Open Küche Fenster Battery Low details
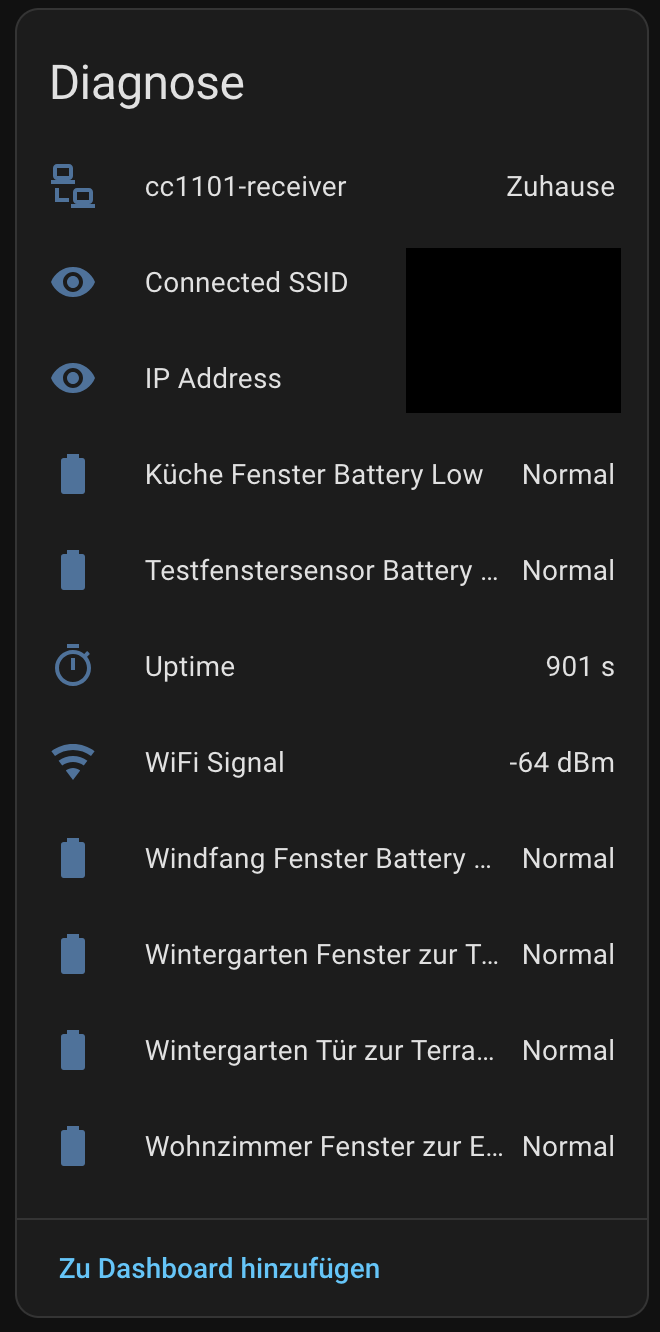 coord(313,475)
